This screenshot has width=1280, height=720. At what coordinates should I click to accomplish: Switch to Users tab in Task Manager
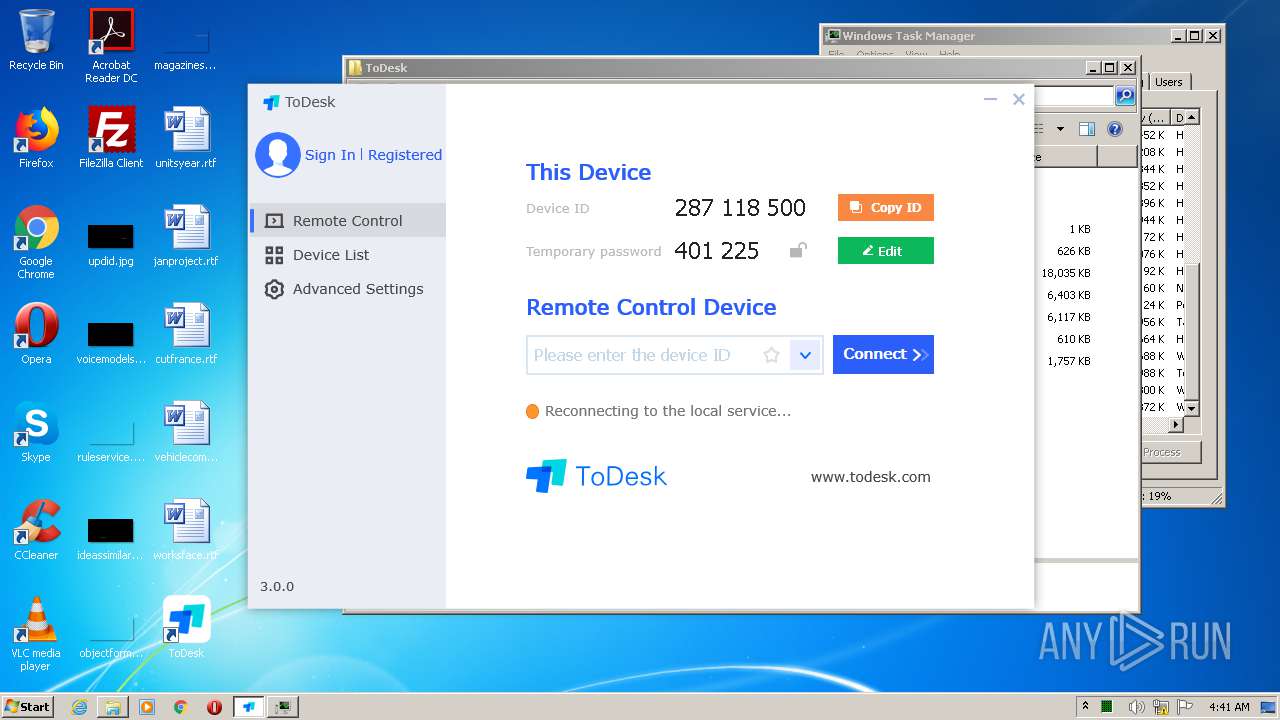tap(1168, 82)
